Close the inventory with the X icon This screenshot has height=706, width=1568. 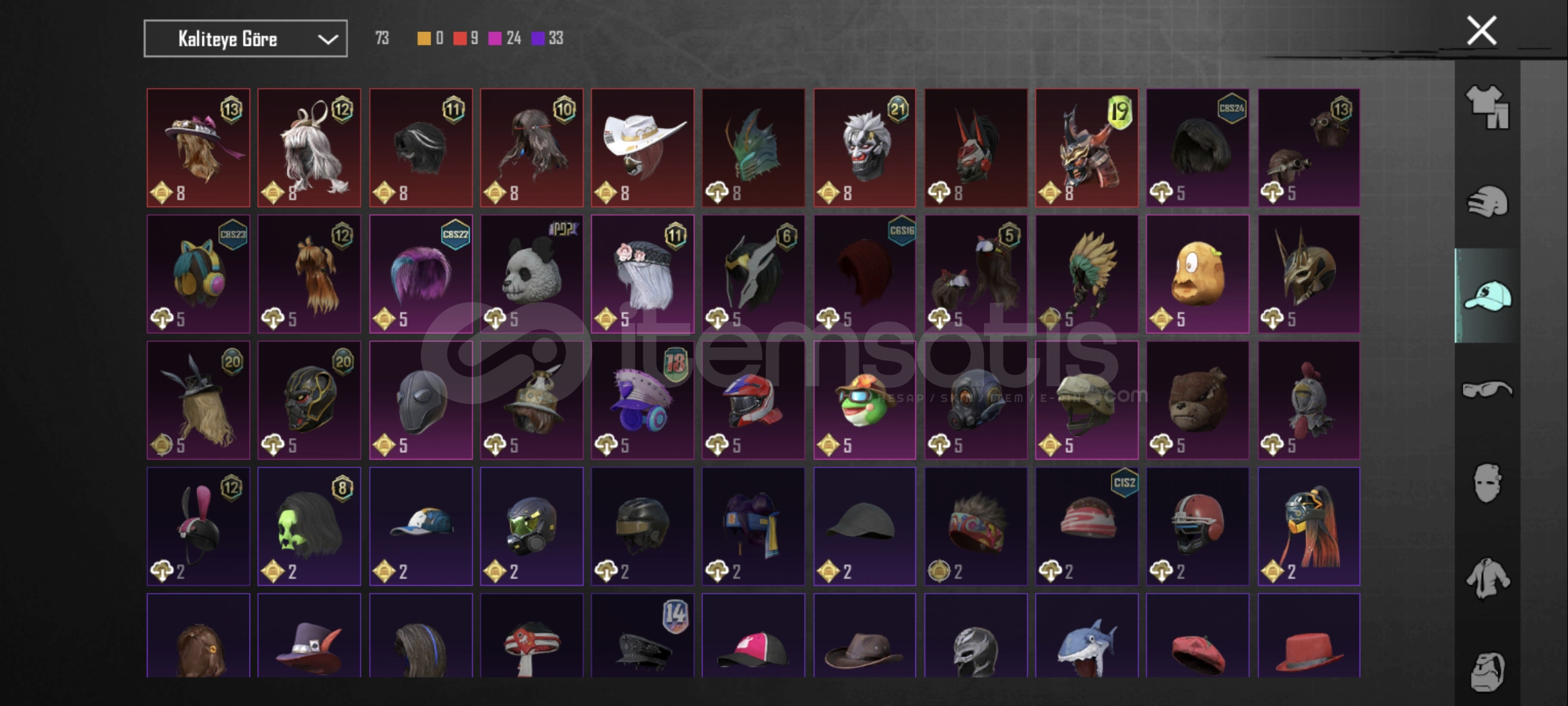(x=1481, y=31)
